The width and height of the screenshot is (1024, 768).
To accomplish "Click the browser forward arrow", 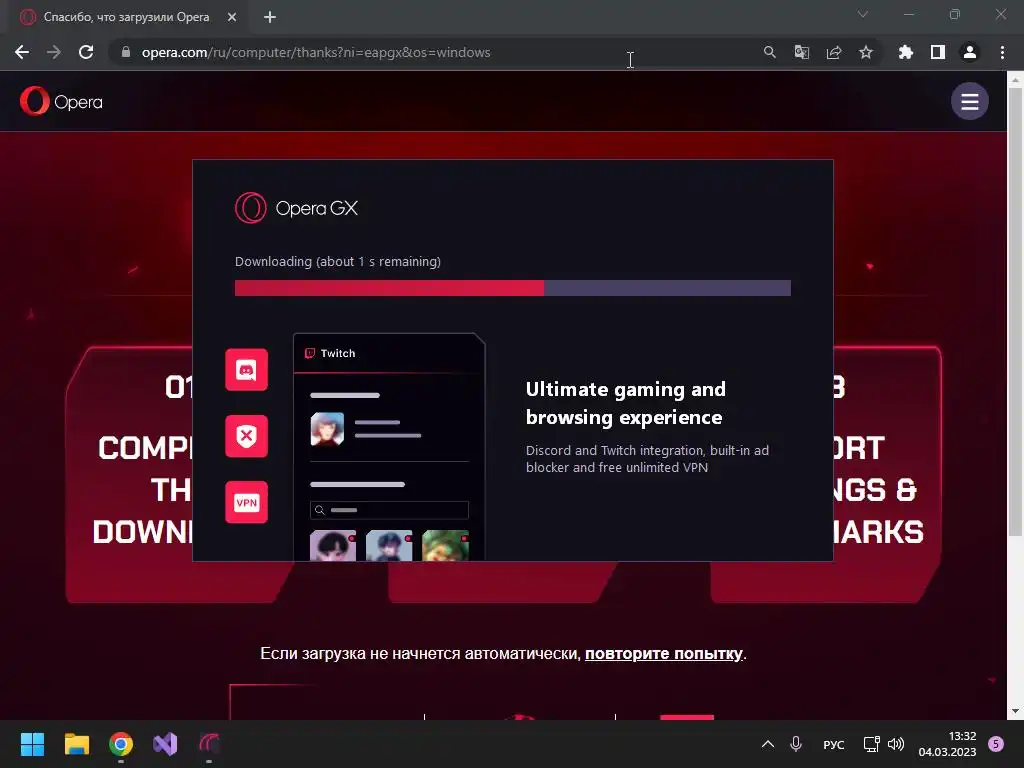I will [54, 52].
